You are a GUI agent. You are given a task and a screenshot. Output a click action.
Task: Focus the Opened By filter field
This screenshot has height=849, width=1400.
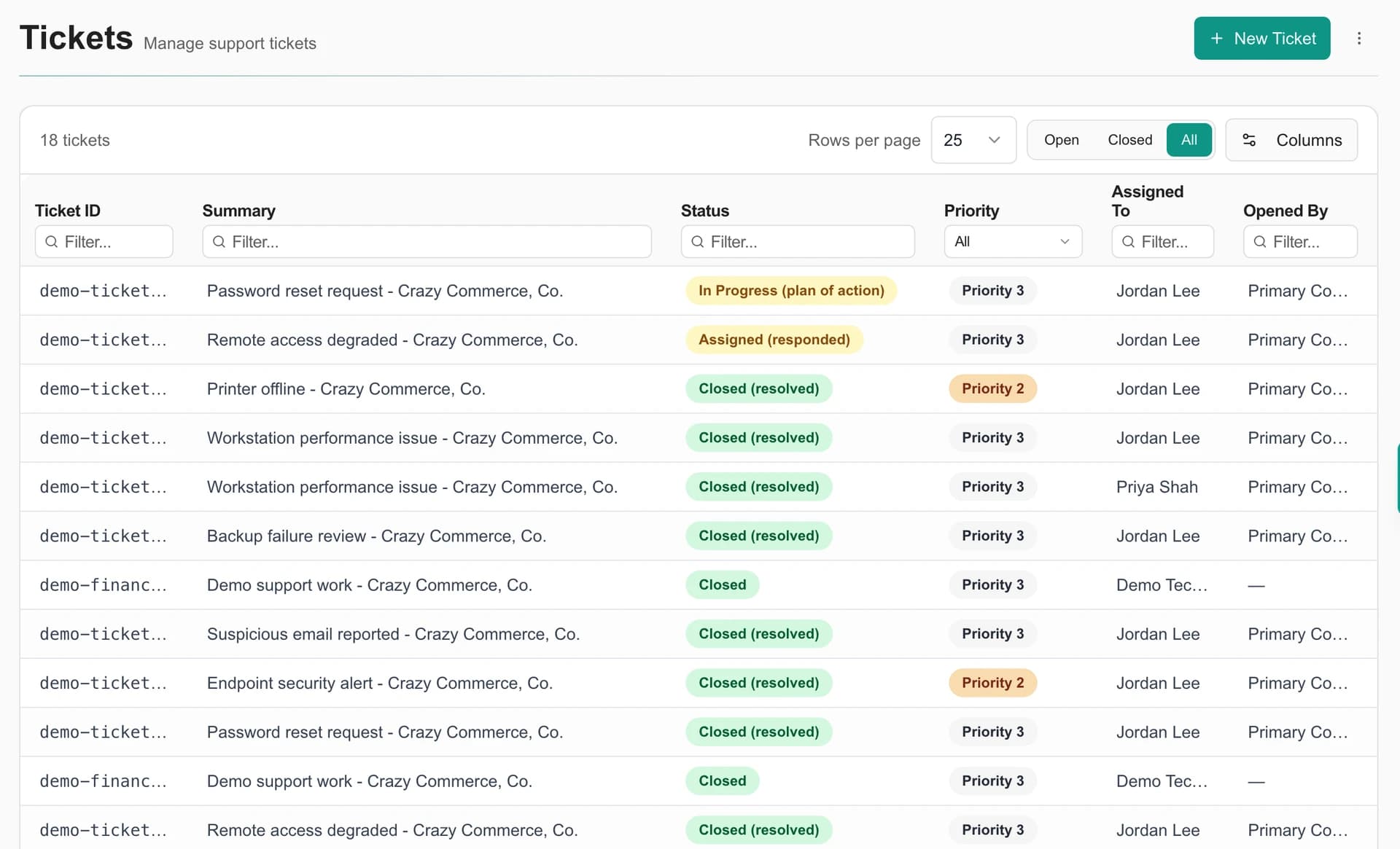(1300, 242)
